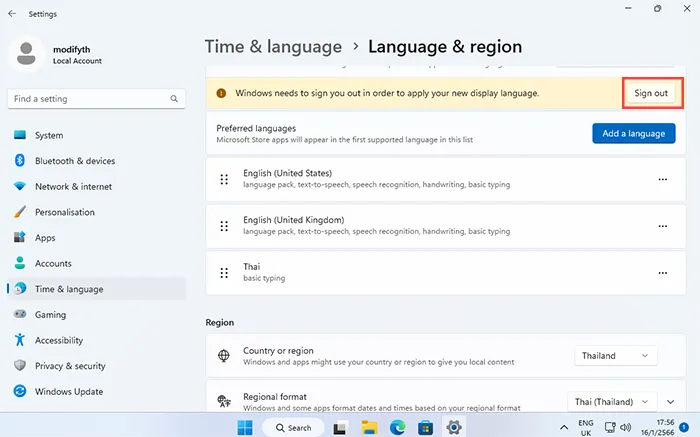Show hidden icons via taskbar chevron
This screenshot has width=700, height=437.
(564, 428)
